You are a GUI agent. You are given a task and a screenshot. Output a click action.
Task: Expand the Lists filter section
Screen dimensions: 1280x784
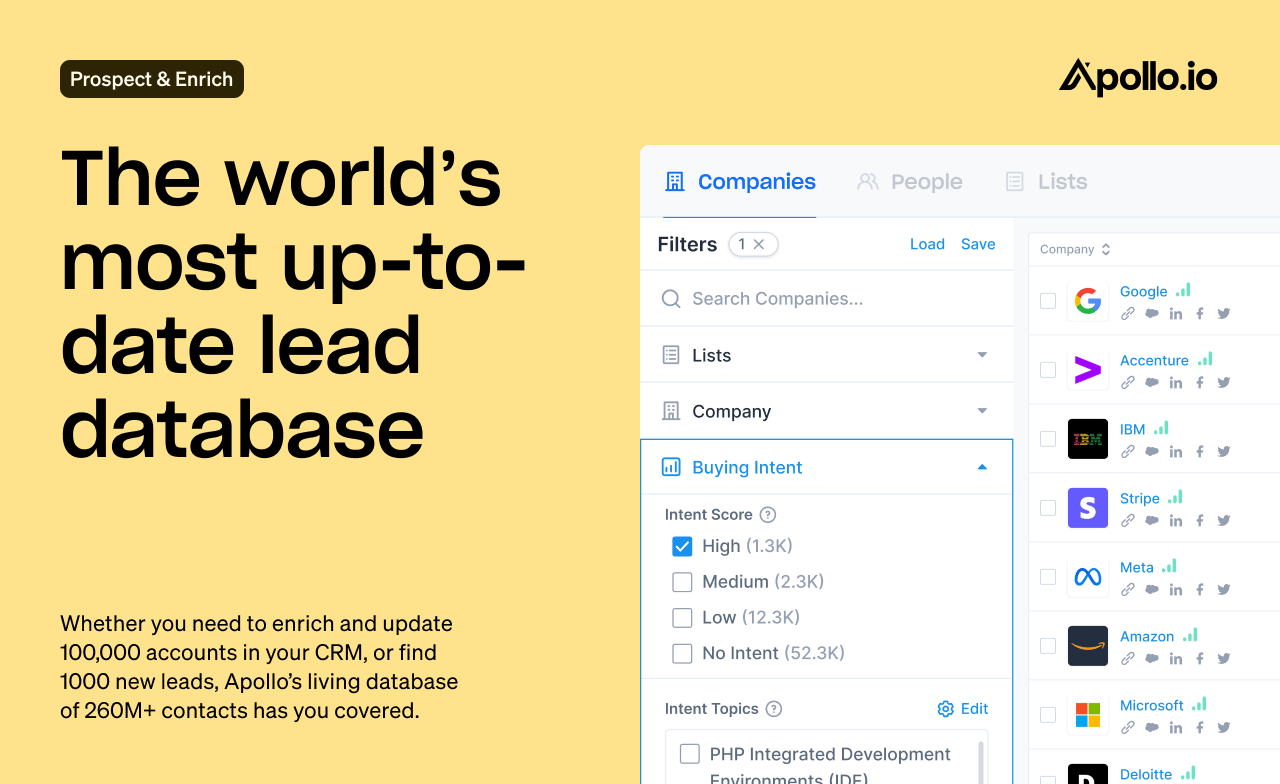pyautogui.click(x=827, y=355)
